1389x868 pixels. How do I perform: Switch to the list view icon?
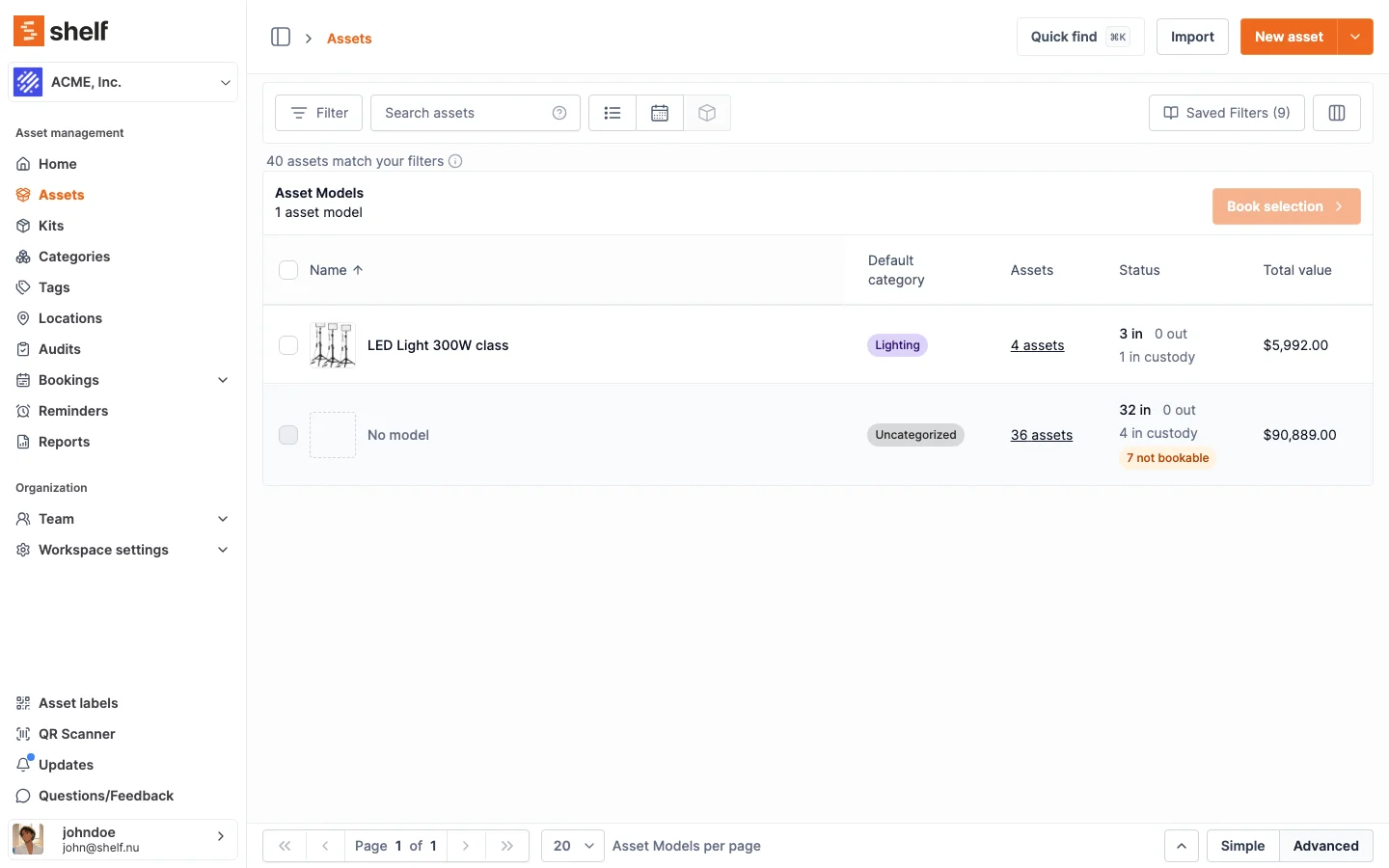point(613,113)
